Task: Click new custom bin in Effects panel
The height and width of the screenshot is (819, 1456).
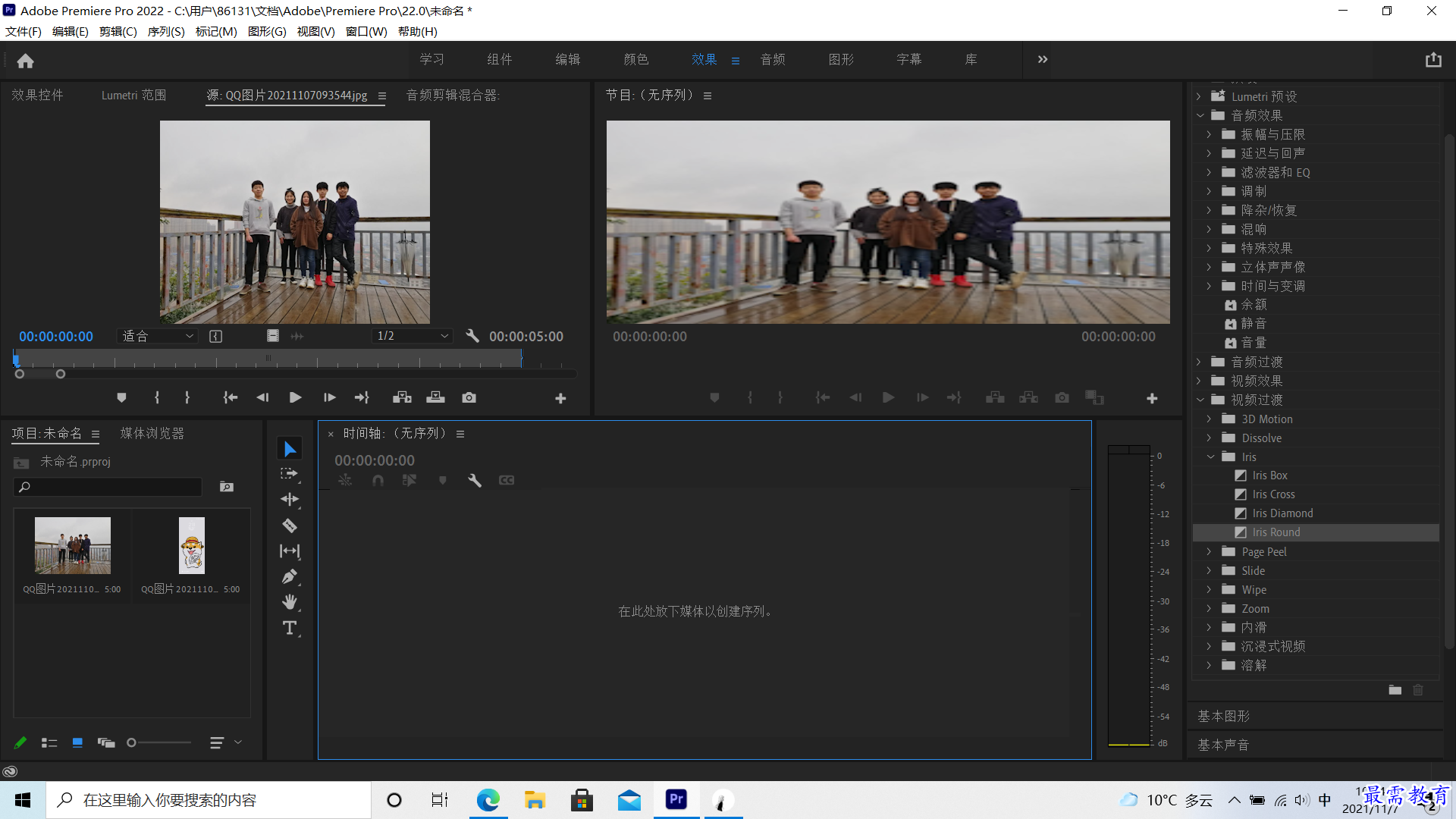Action: click(x=1395, y=689)
